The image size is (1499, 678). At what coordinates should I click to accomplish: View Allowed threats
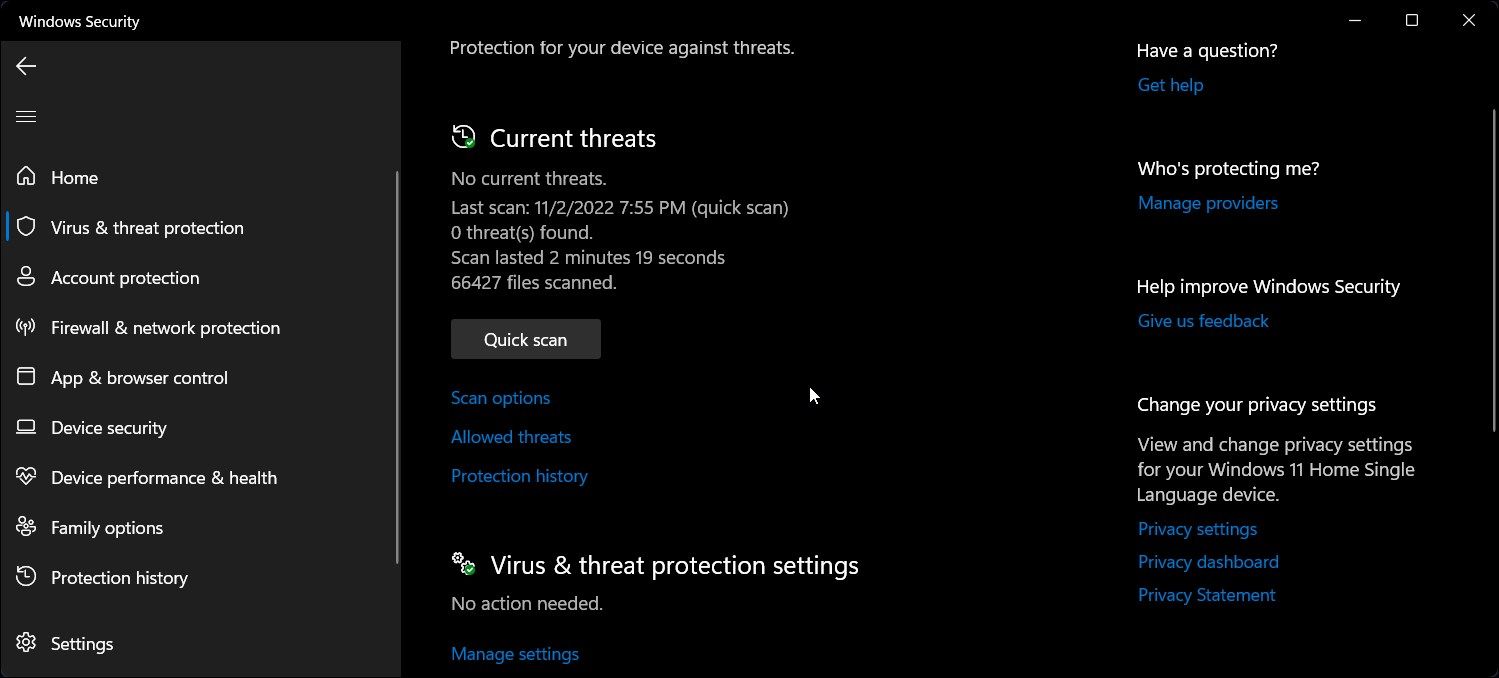pyautogui.click(x=511, y=437)
